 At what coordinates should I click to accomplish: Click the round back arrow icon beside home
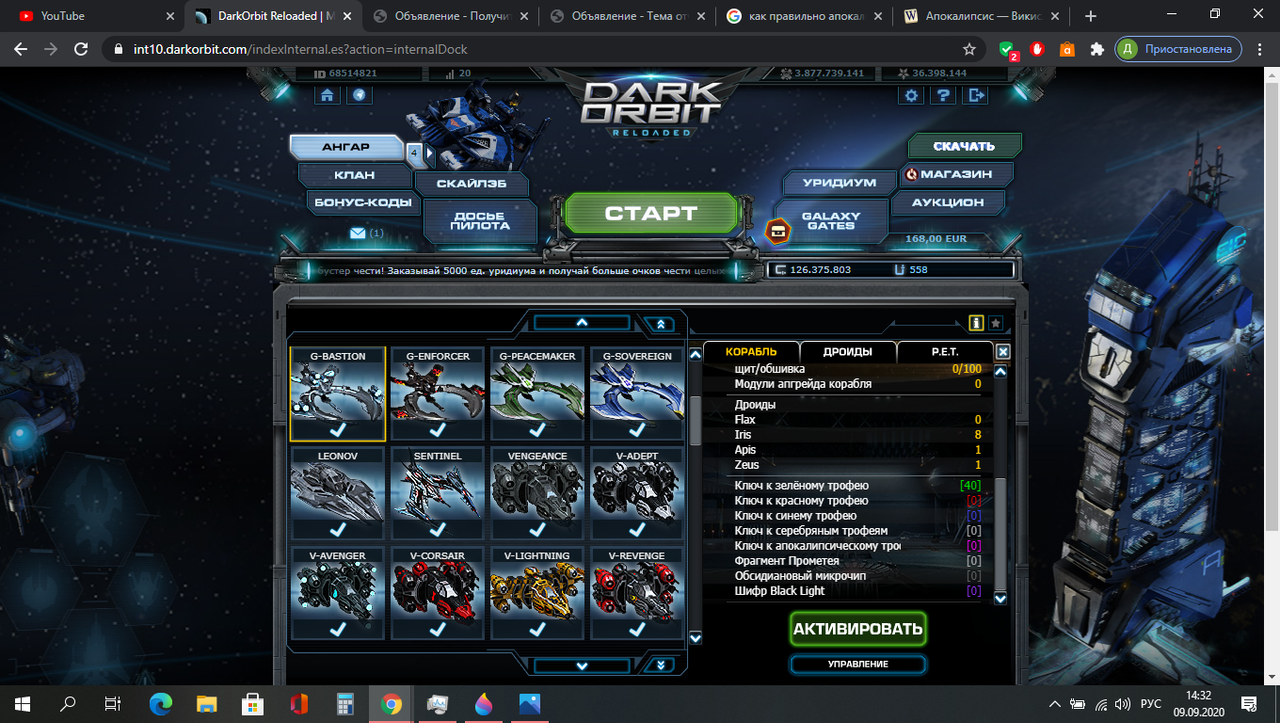359,95
